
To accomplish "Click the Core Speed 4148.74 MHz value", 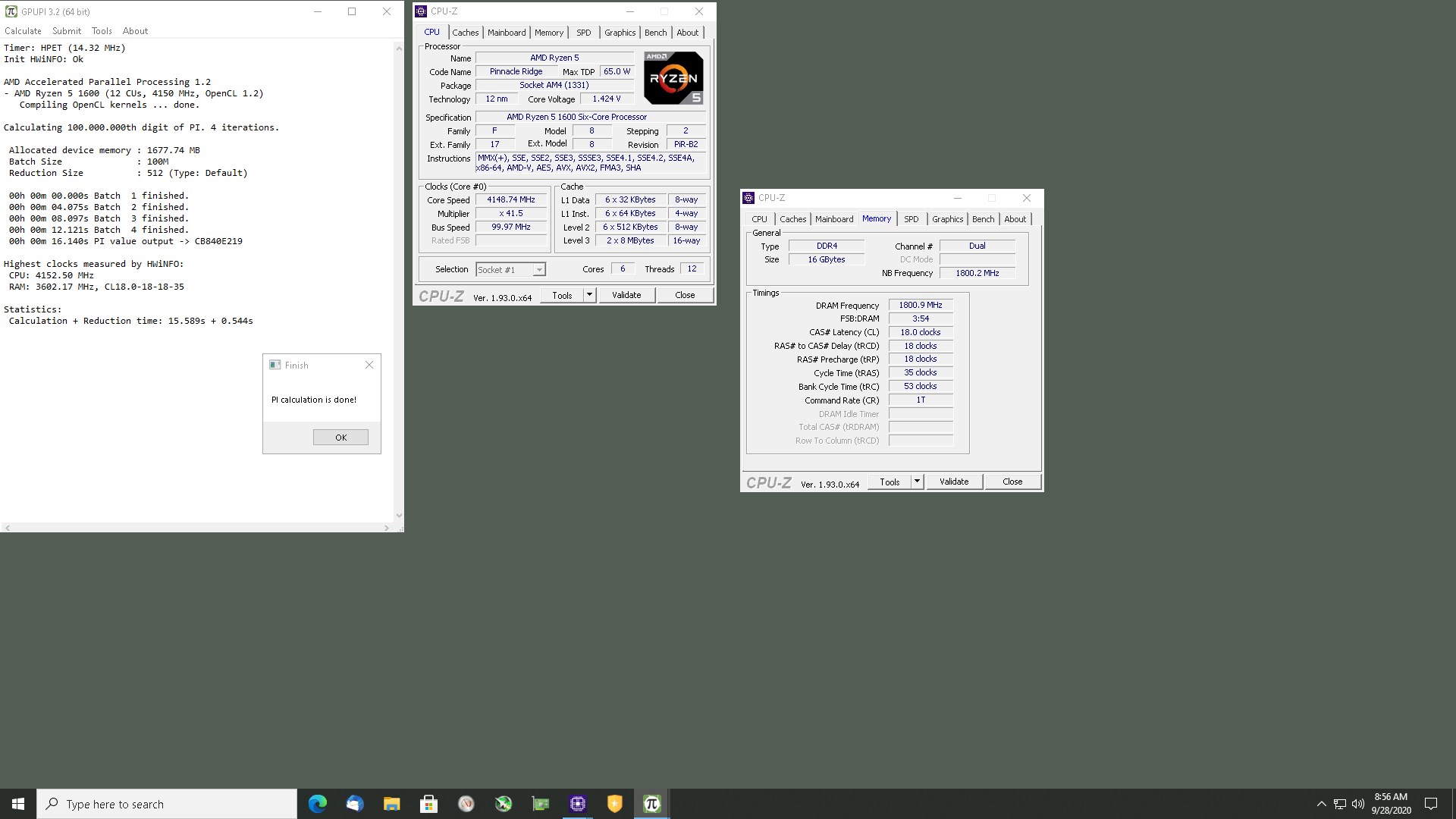I will tap(511, 200).
